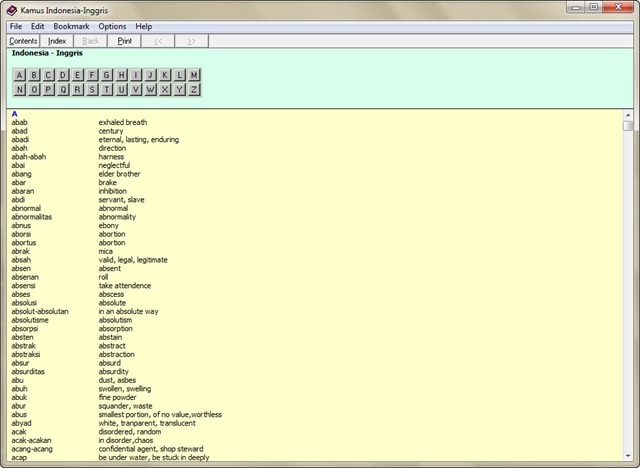Jump to letter L entries
Image resolution: width=640 pixels, height=468 pixels.
179,75
